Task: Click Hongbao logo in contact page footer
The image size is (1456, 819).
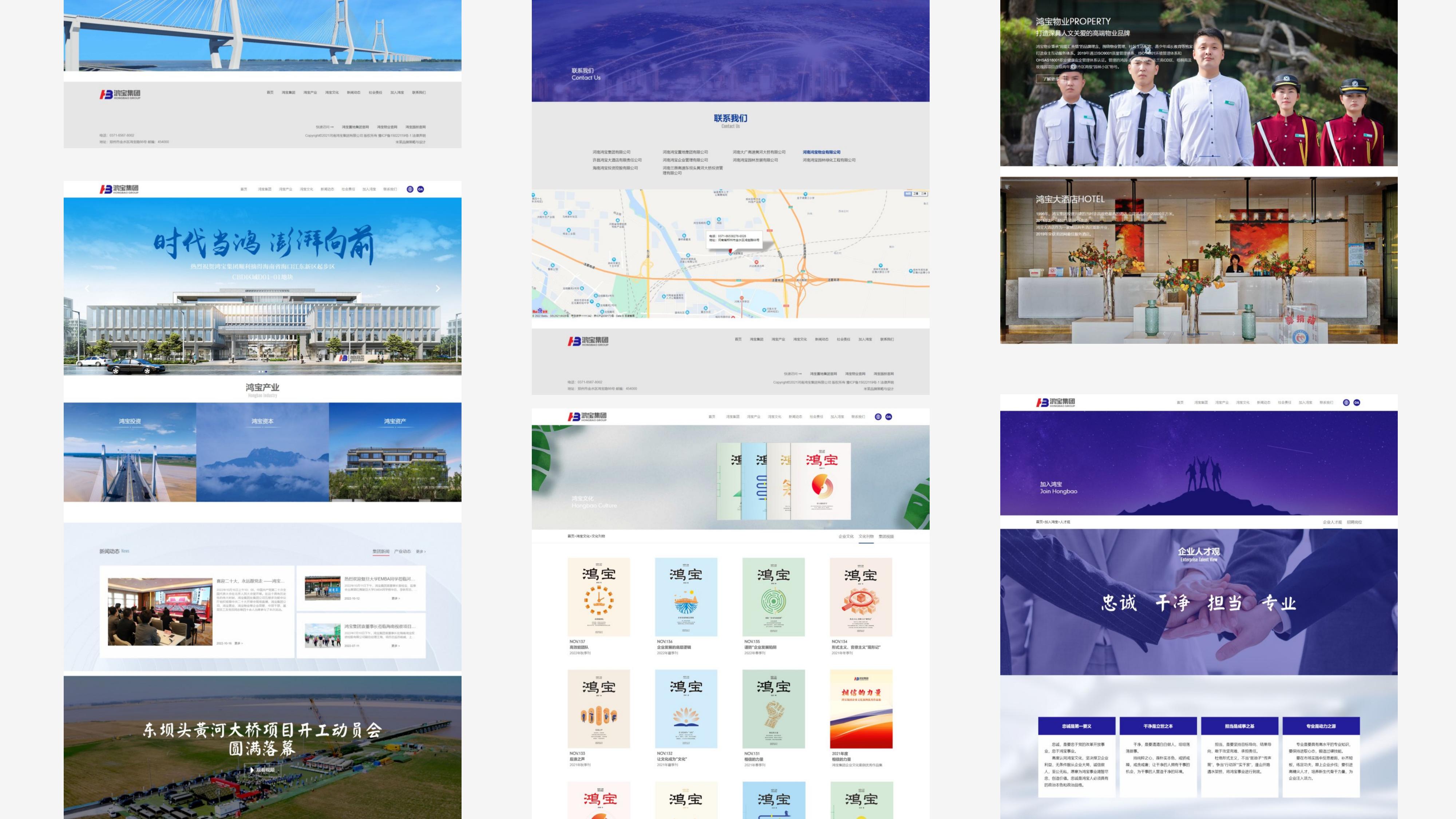Action: coord(588,341)
